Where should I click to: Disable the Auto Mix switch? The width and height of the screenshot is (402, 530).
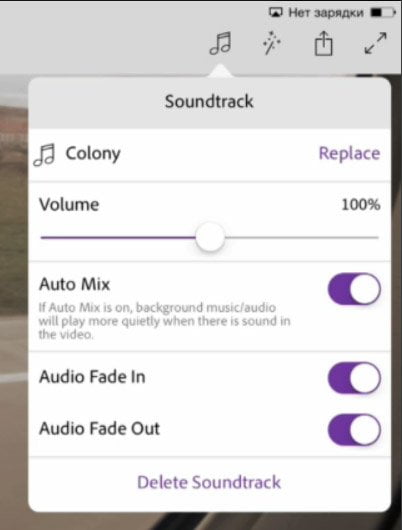pyautogui.click(x=354, y=289)
